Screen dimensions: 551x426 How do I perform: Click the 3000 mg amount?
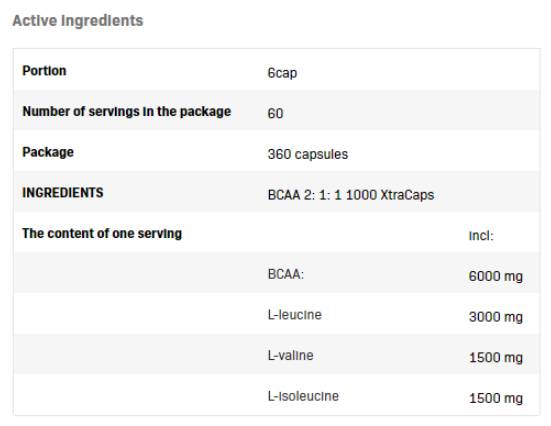coord(495,317)
